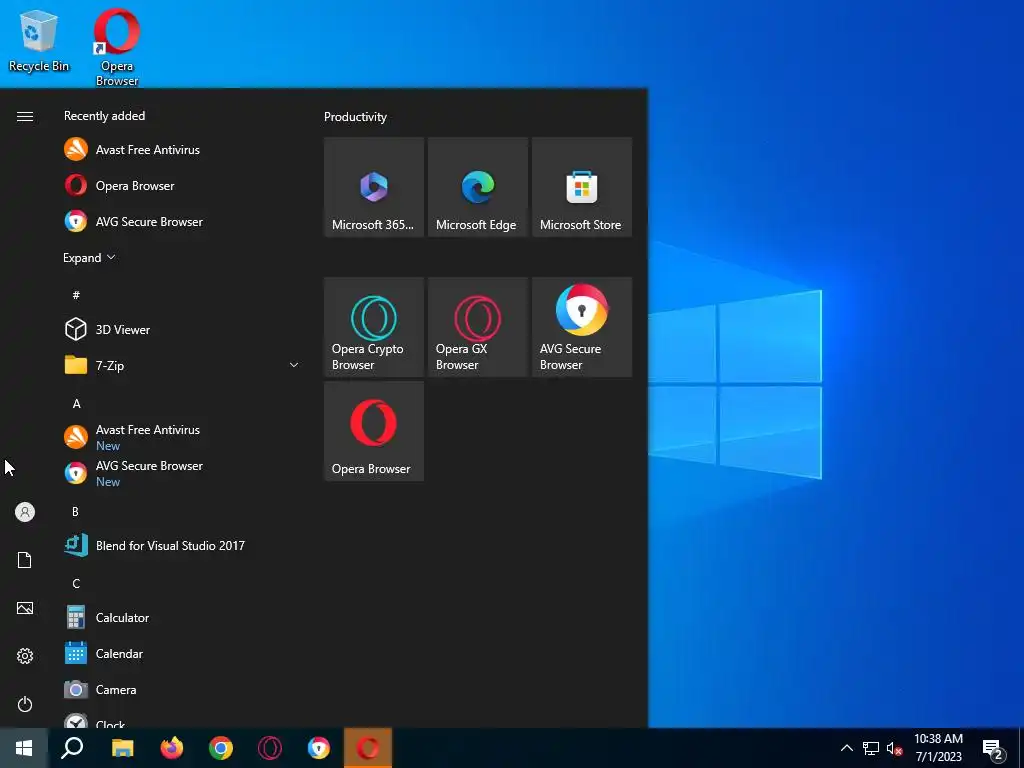The width and height of the screenshot is (1024, 768).
Task: Launch Google Chrome from taskbar
Action: point(221,748)
